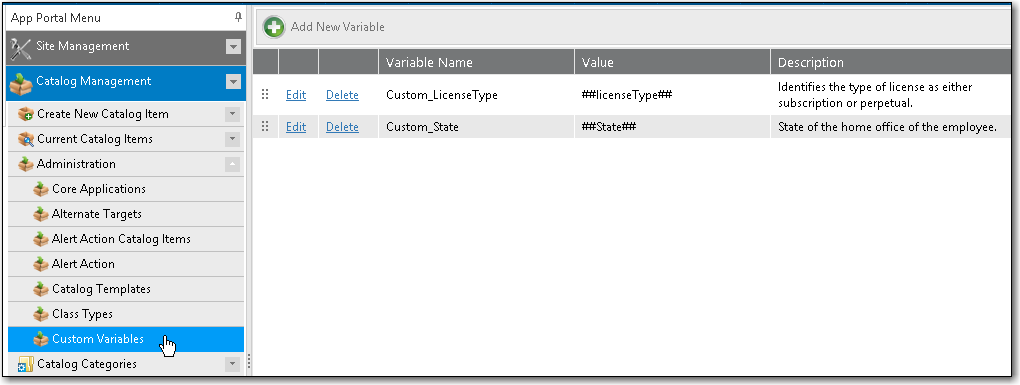This screenshot has width=1020, height=385.
Task: Collapse the Catalog Management section arrow
Action: (233, 82)
